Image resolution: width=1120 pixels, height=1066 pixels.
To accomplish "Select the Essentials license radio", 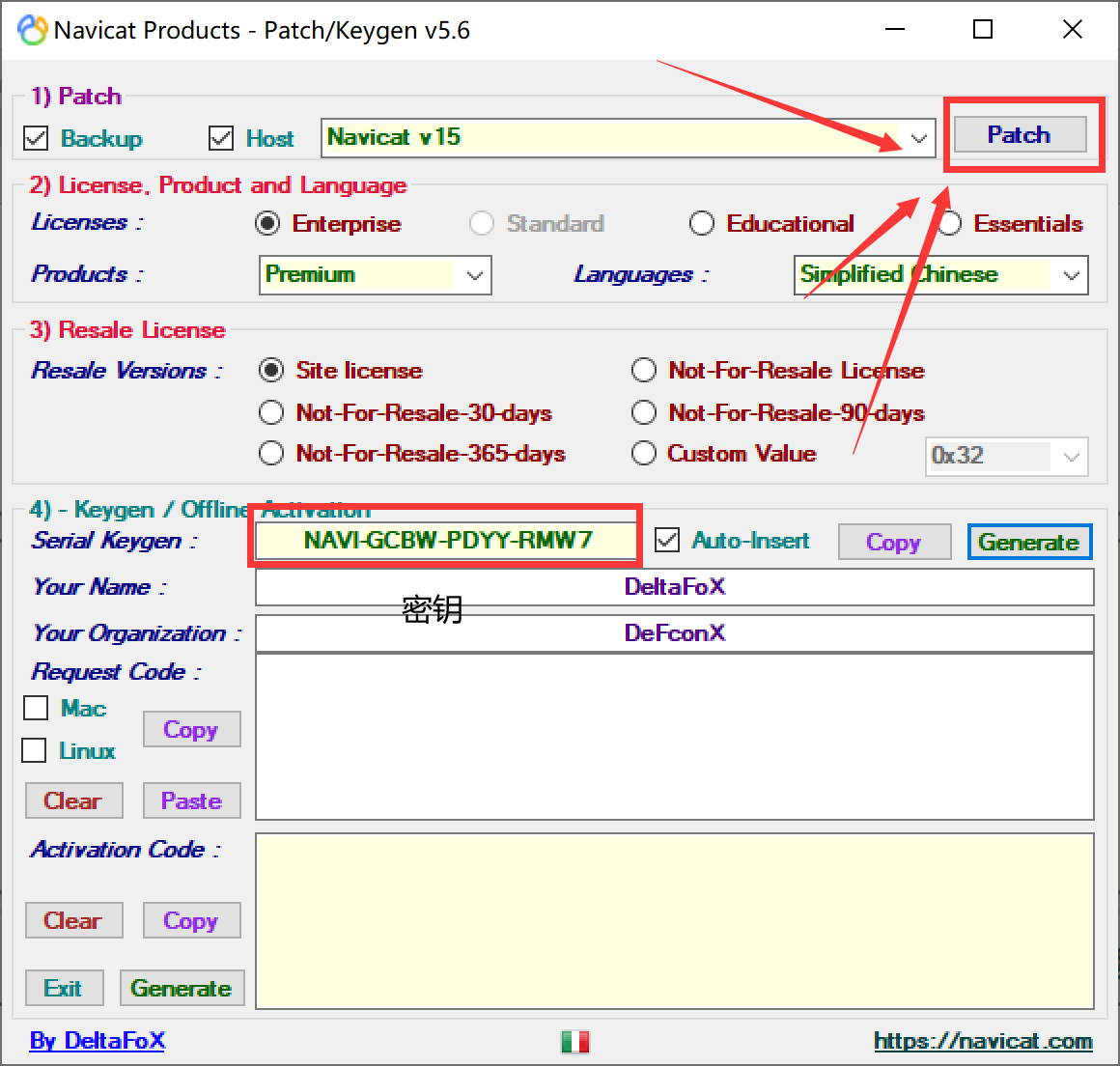I will (950, 224).
